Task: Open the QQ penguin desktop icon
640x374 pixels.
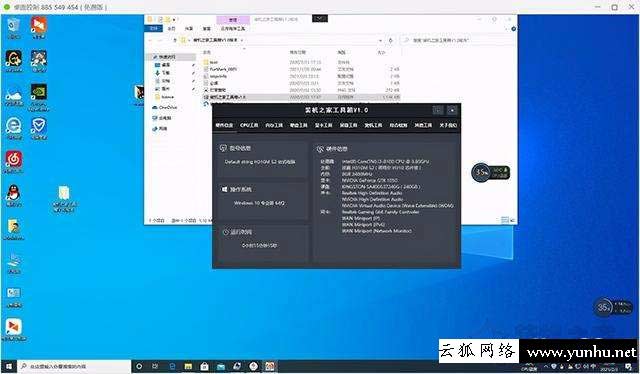Action: pos(13,195)
